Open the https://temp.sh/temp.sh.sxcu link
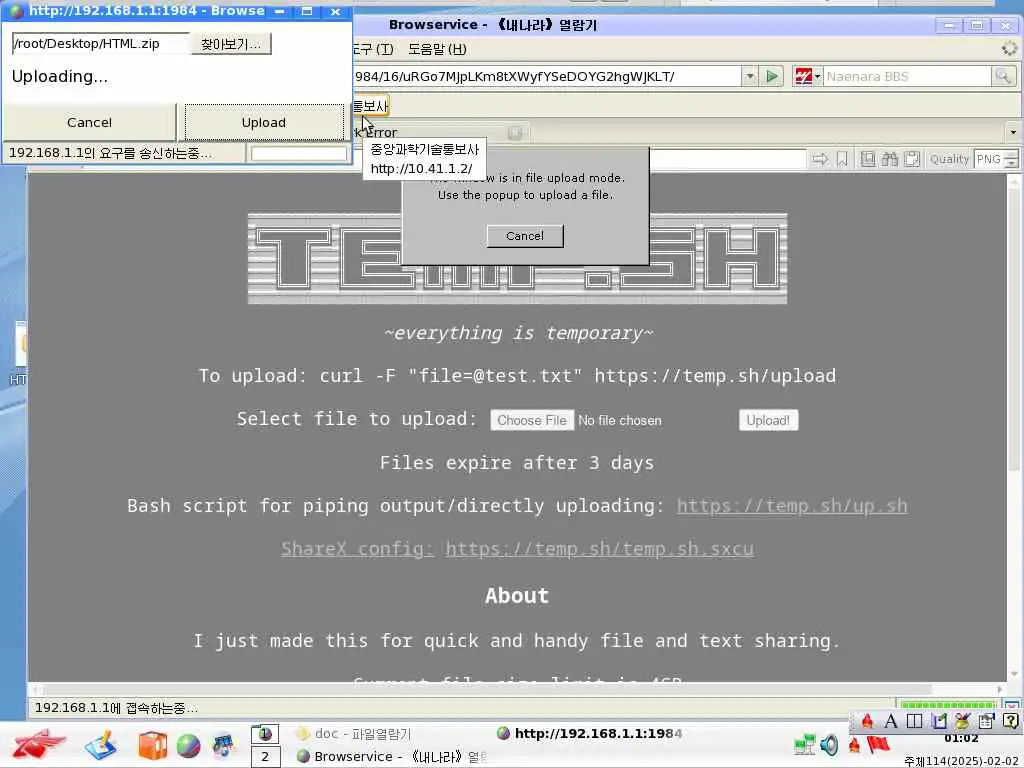This screenshot has width=1024, height=768. coord(600,549)
